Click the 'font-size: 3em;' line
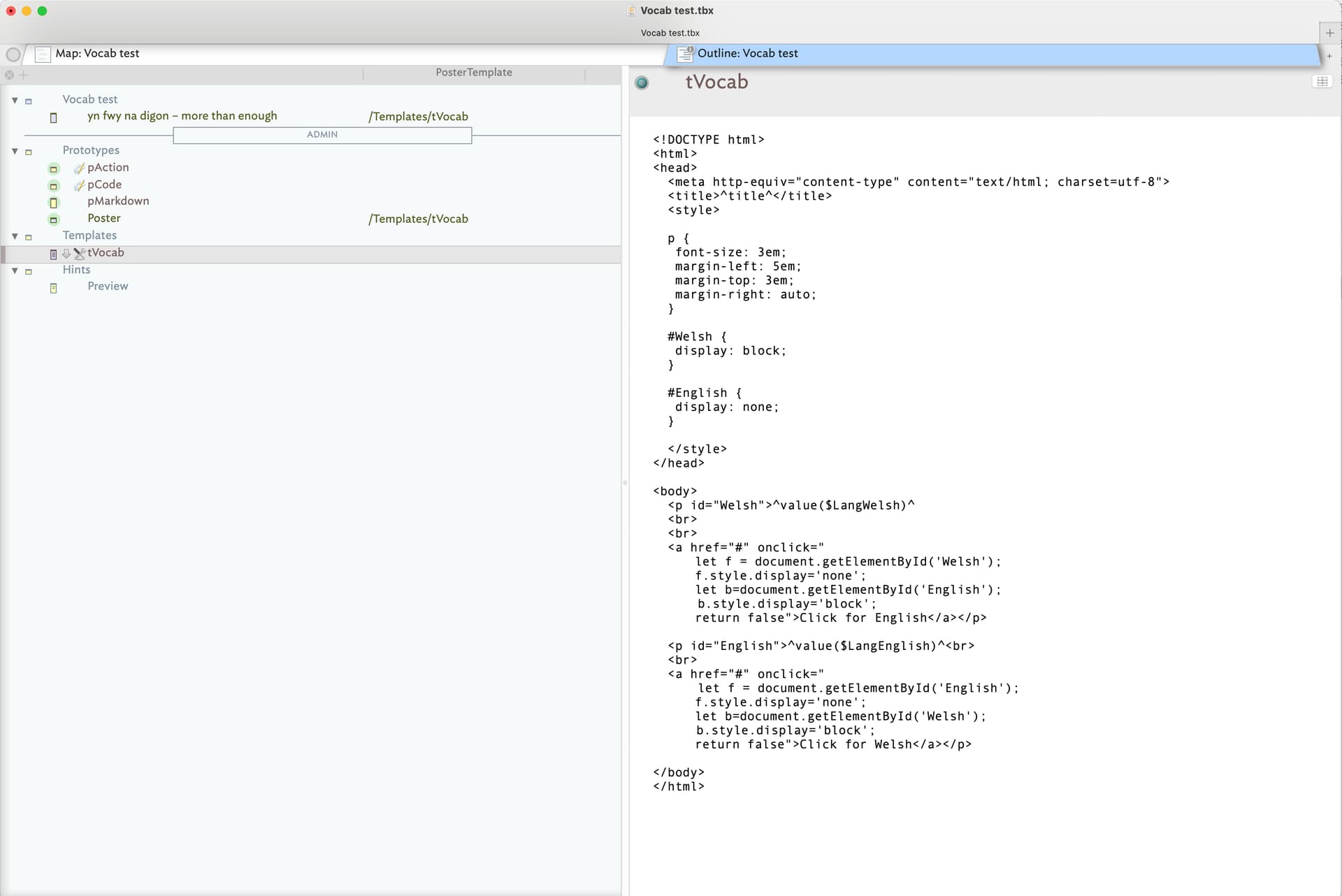 pos(730,252)
